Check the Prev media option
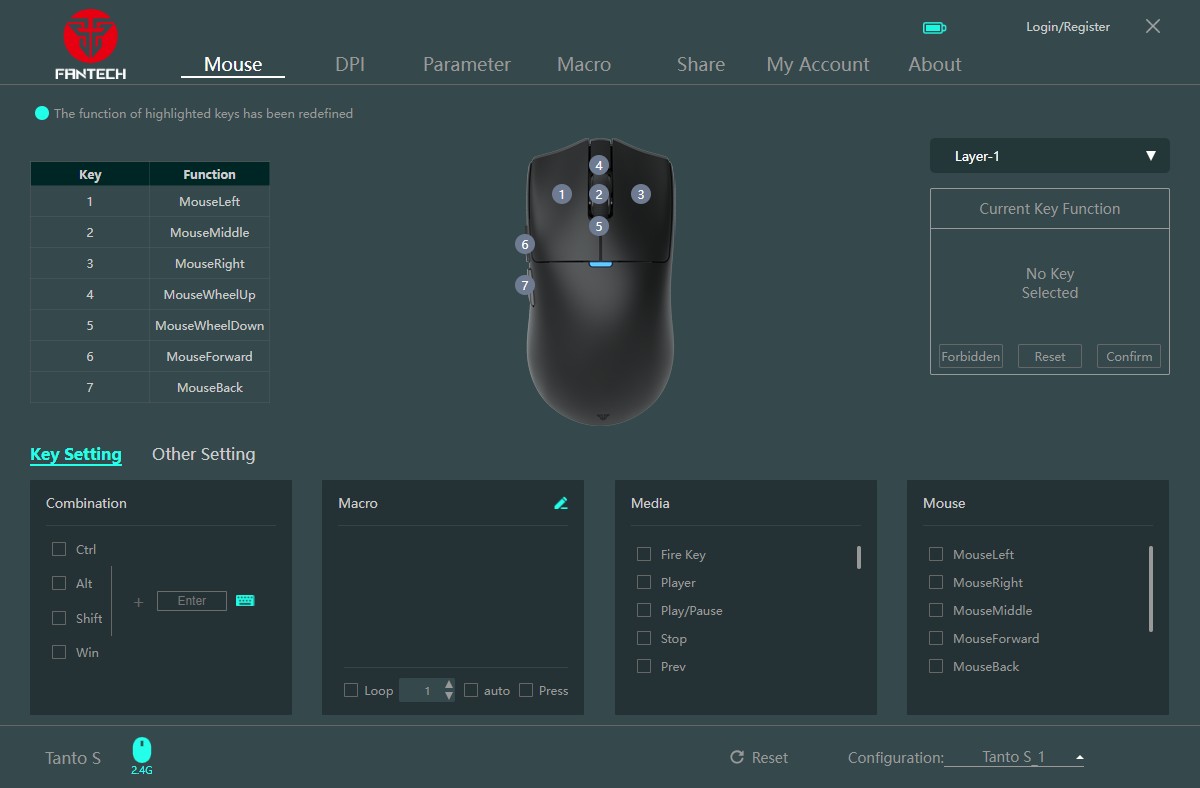The width and height of the screenshot is (1200, 788). tap(644, 666)
